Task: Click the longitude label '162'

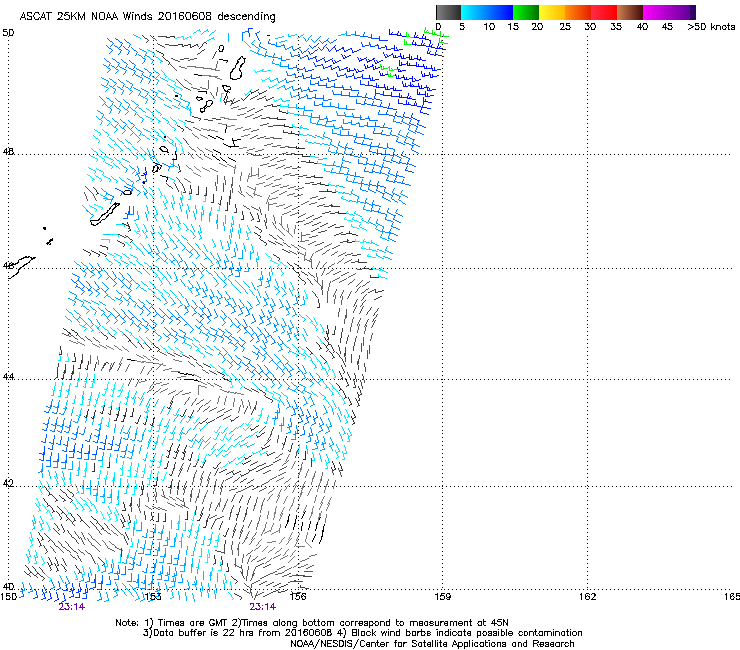Action: coord(588,597)
